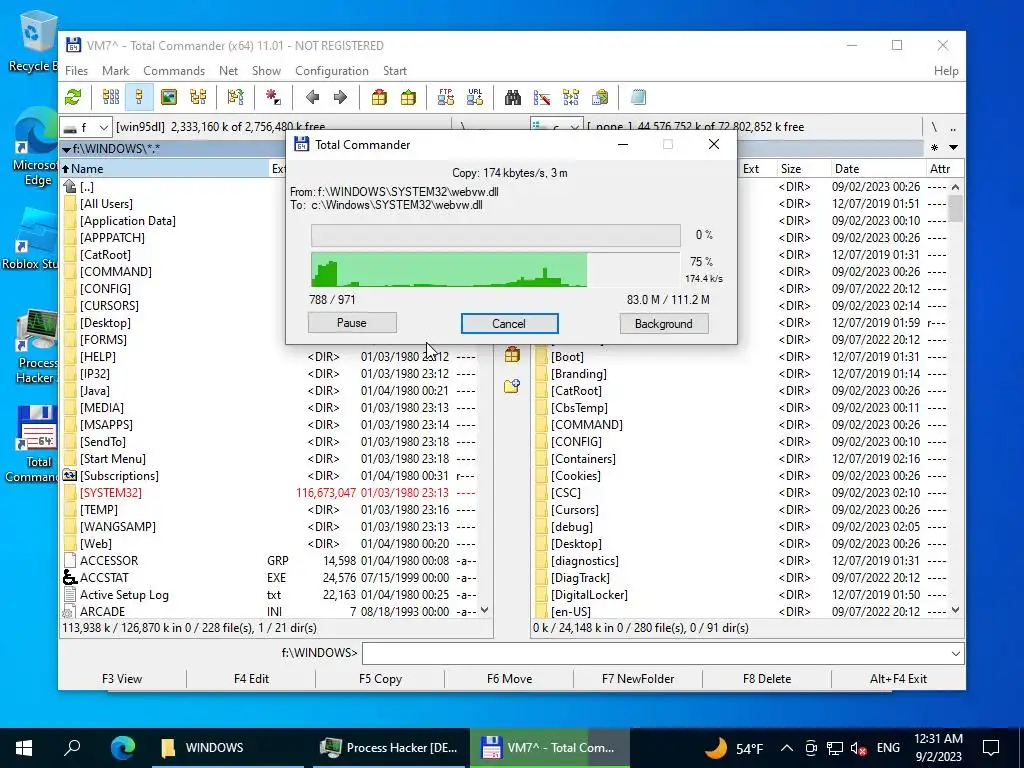Click the invert selection star icon

tap(273, 97)
